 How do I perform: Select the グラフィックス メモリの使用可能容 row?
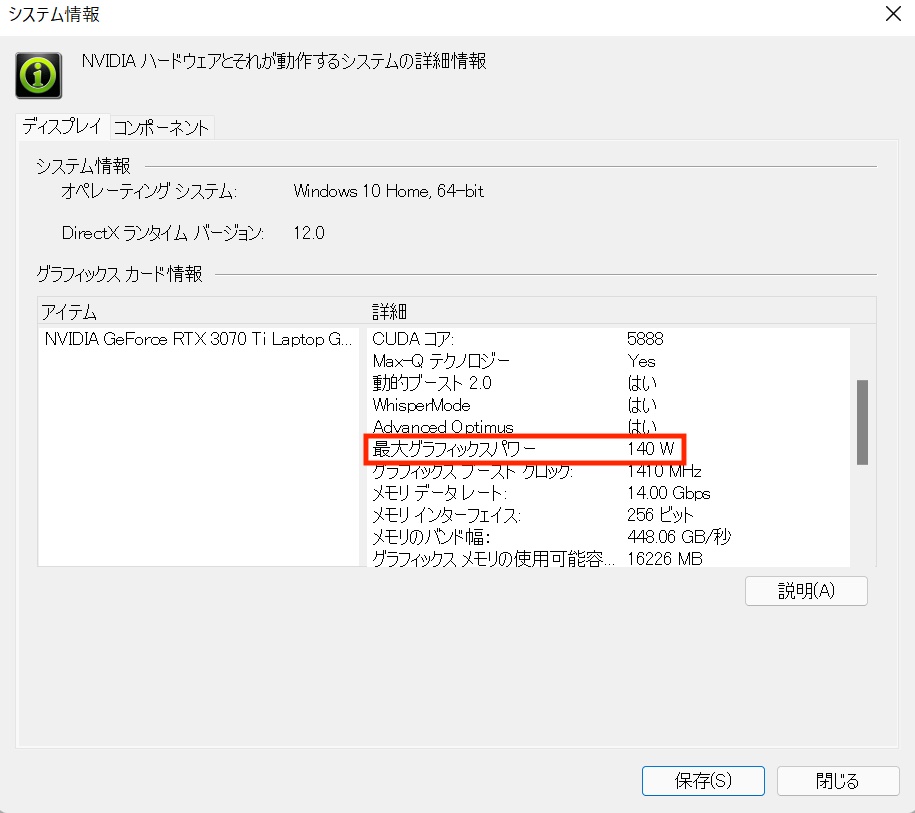608,559
